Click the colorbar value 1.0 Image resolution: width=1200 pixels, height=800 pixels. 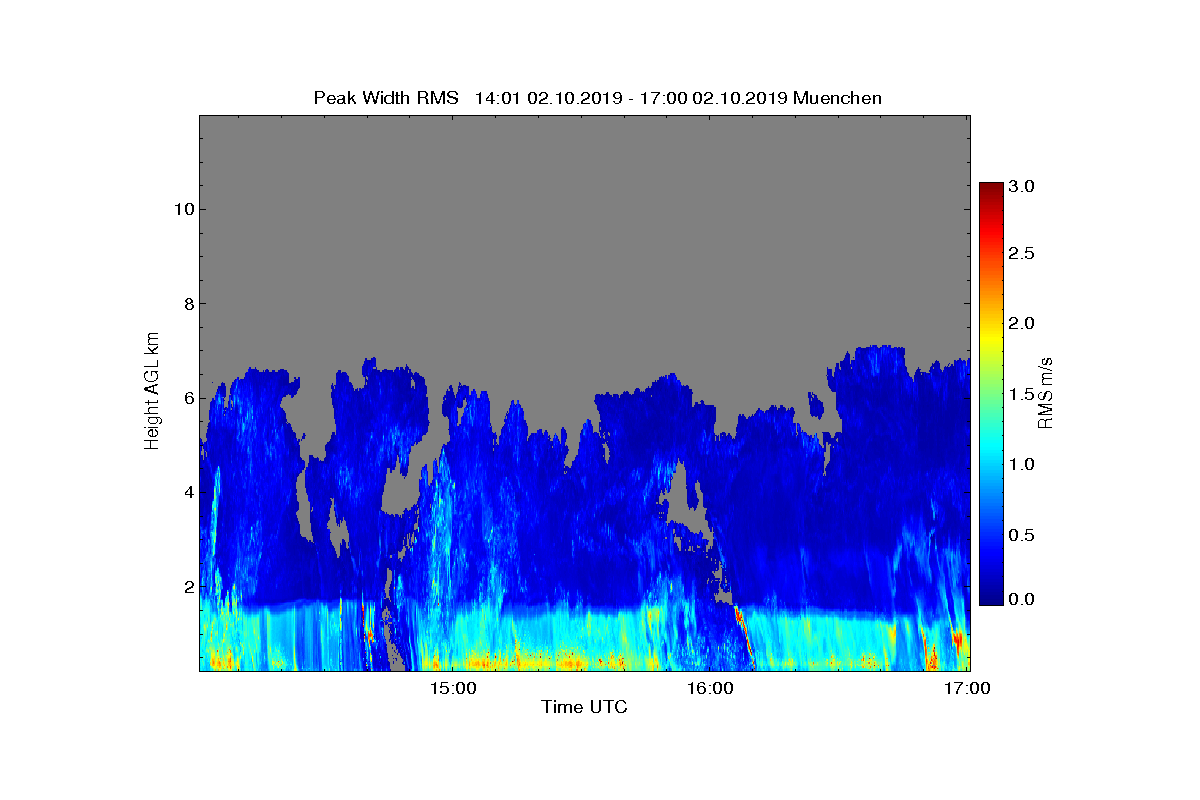[1022, 464]
